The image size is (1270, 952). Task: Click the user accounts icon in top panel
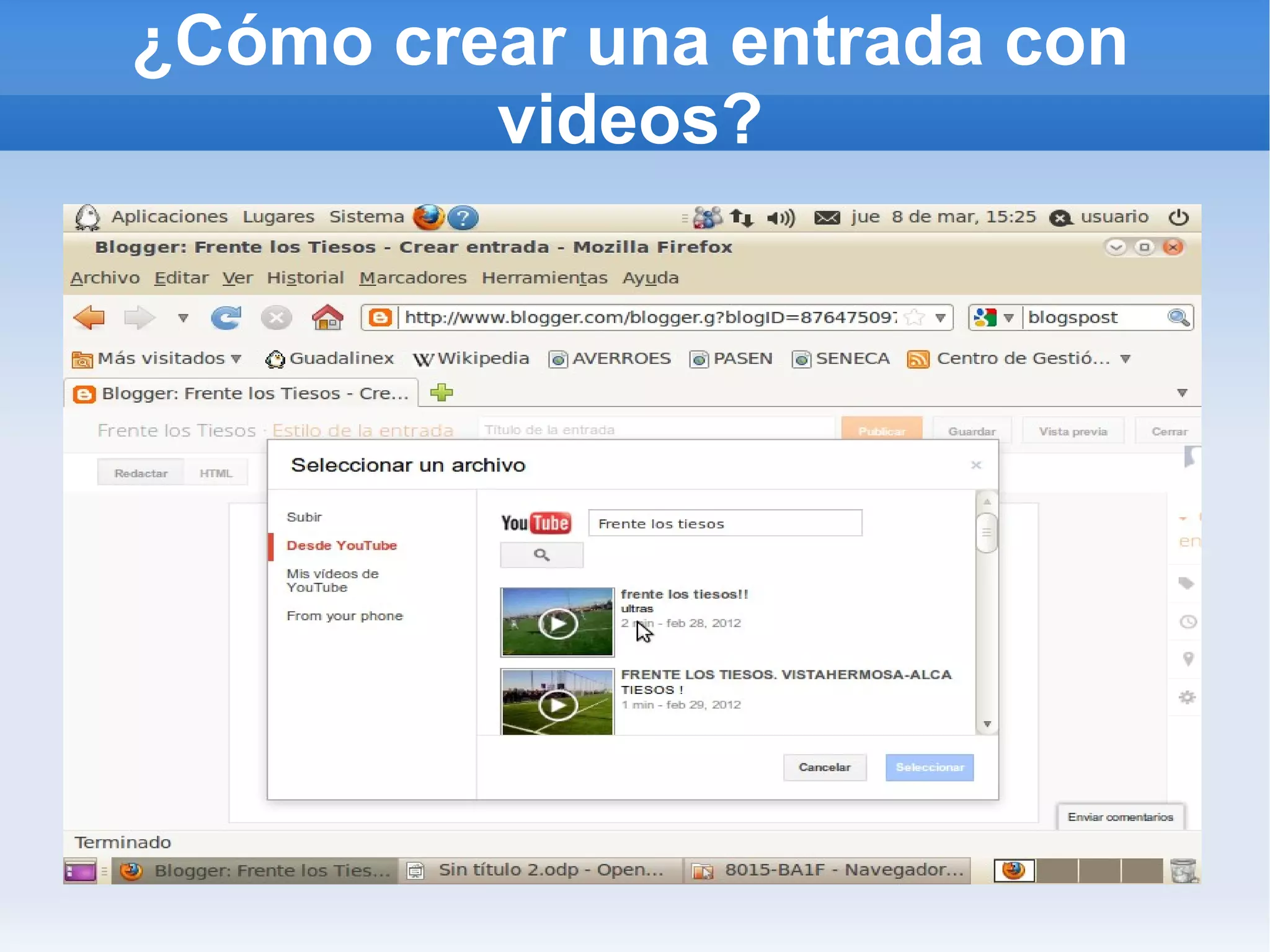pos(708,217)
